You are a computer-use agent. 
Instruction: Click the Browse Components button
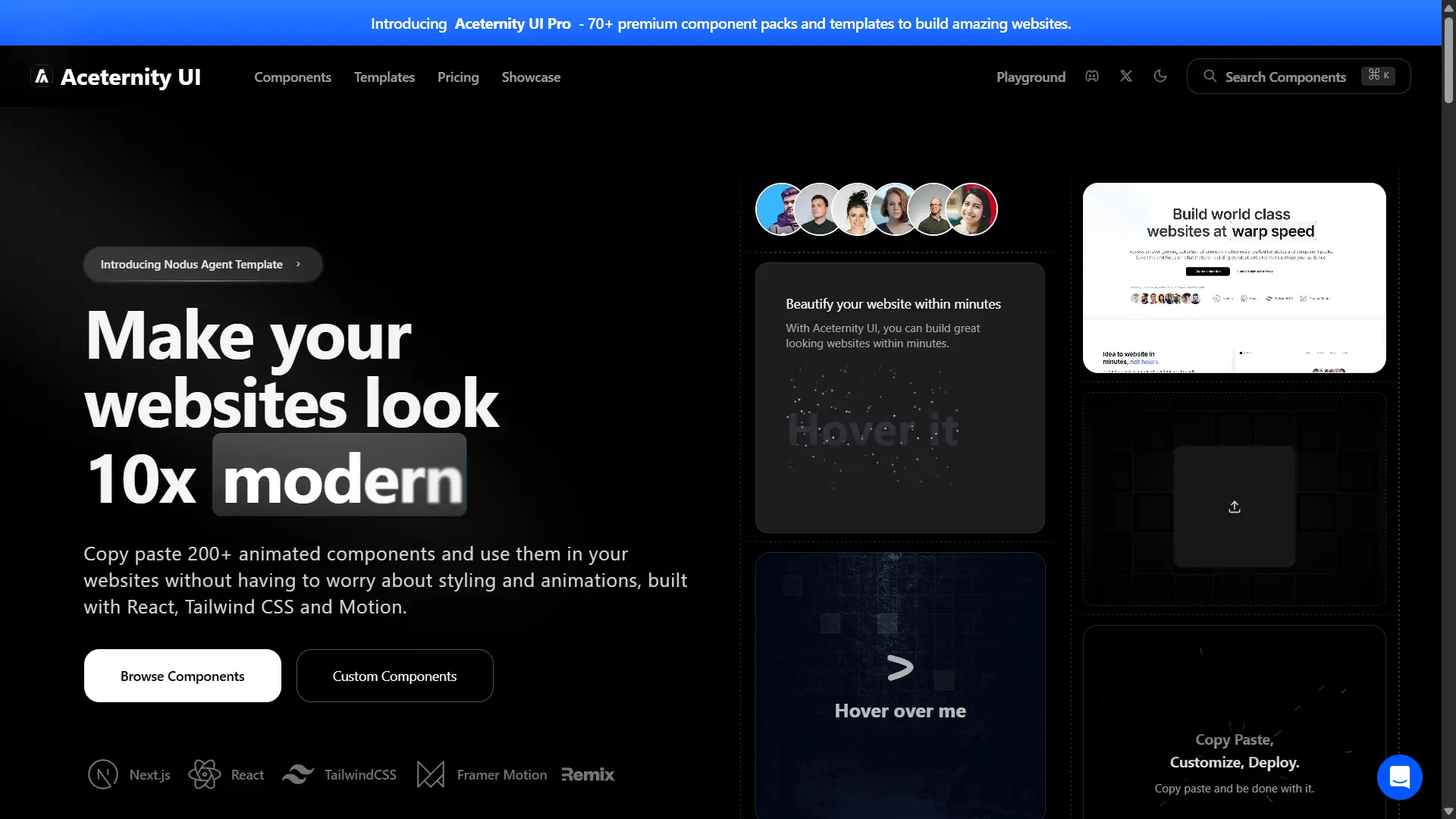(x=182, y=676)
